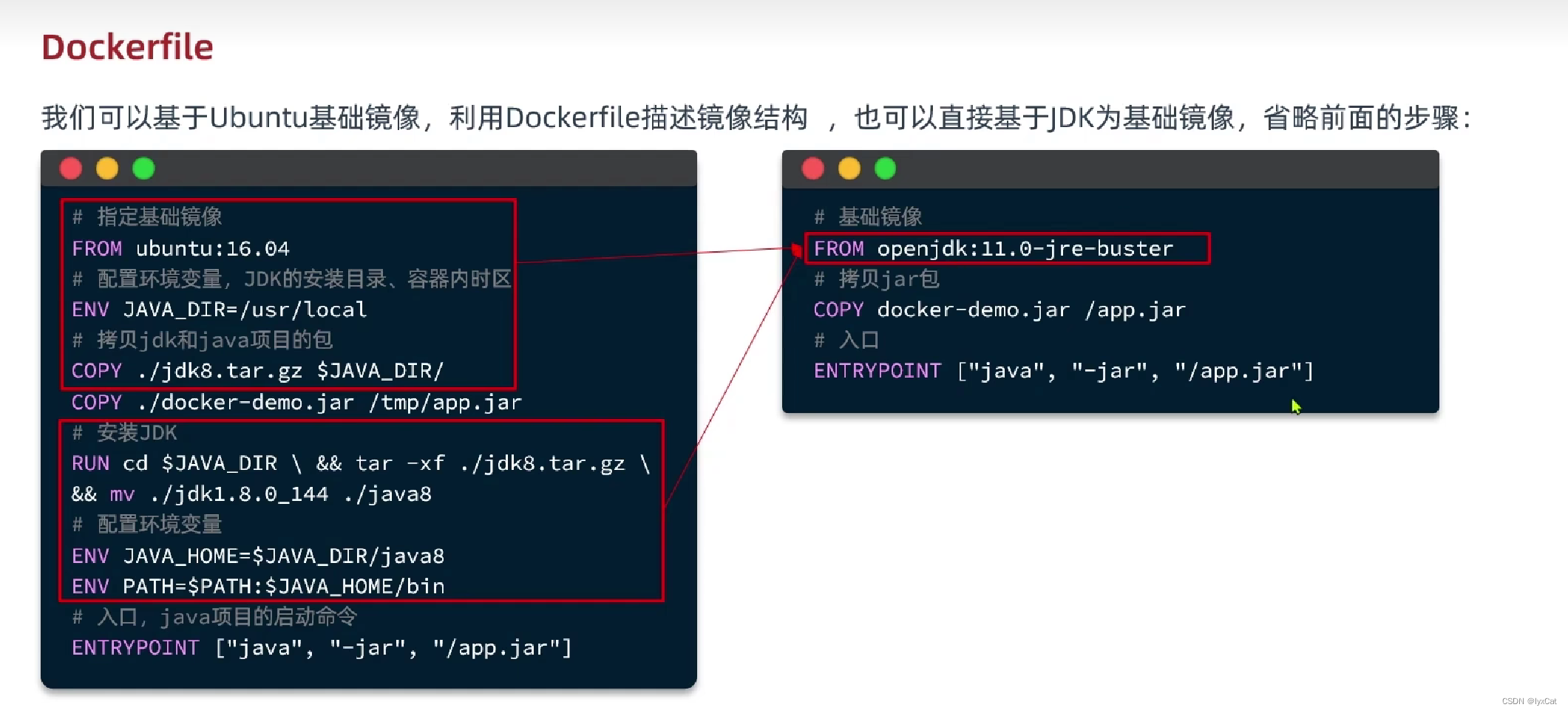Click the ENTRYPOINT line in right code window

click(x=1064, y=371)
